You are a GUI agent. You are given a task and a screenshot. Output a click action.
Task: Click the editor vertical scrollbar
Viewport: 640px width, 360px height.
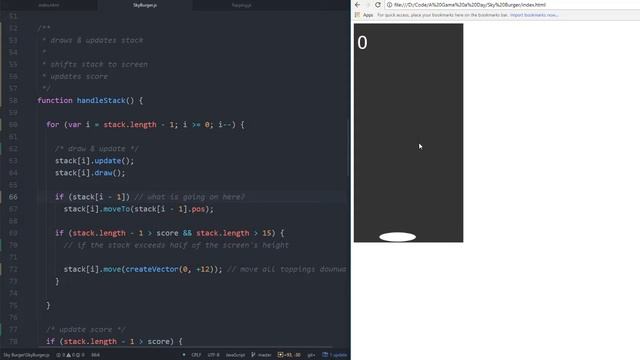(348, 148)
